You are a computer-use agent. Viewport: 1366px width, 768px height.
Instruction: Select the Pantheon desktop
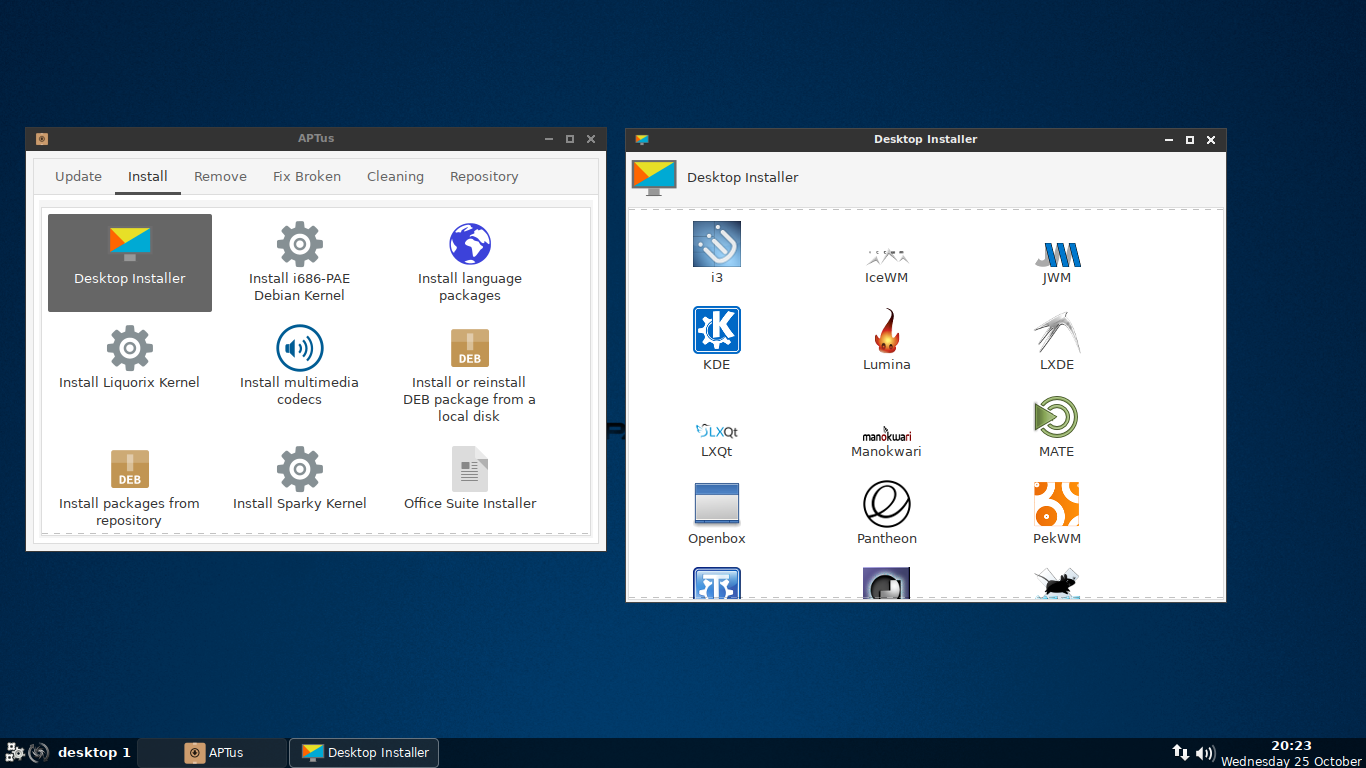(x=887, y=513)
